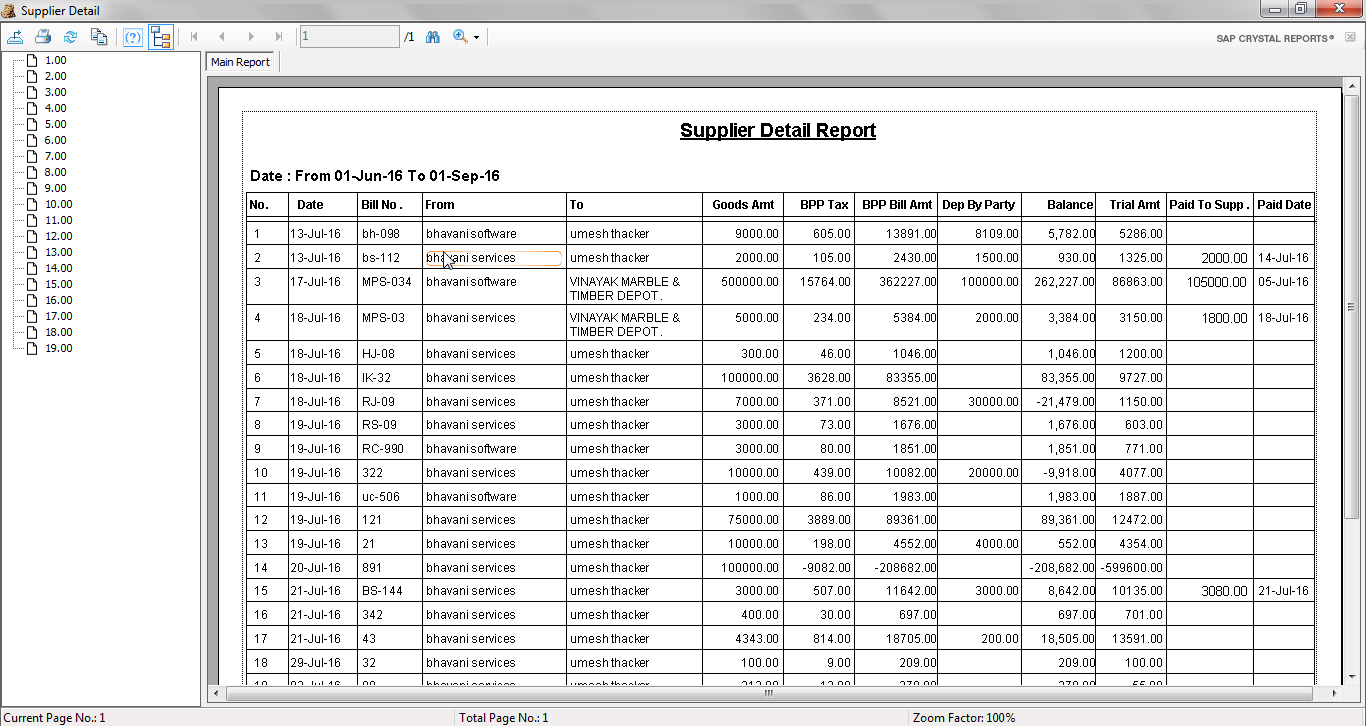This screenshot has width=1366, height=726.
Task: Select group tree item 7.00
Action: click(55, 156)
